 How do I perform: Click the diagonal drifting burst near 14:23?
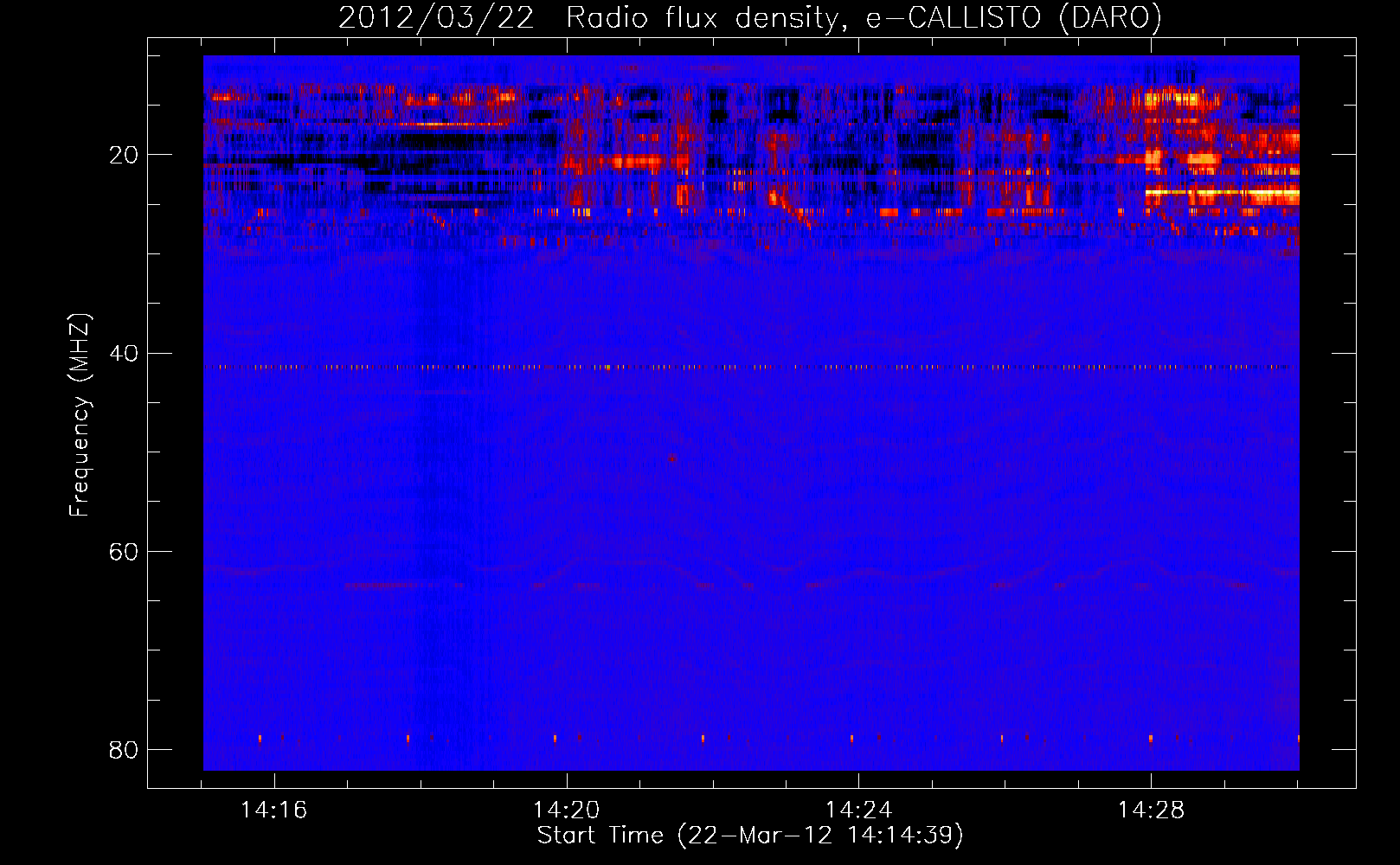pyautogui.click(x=792, y=208)
